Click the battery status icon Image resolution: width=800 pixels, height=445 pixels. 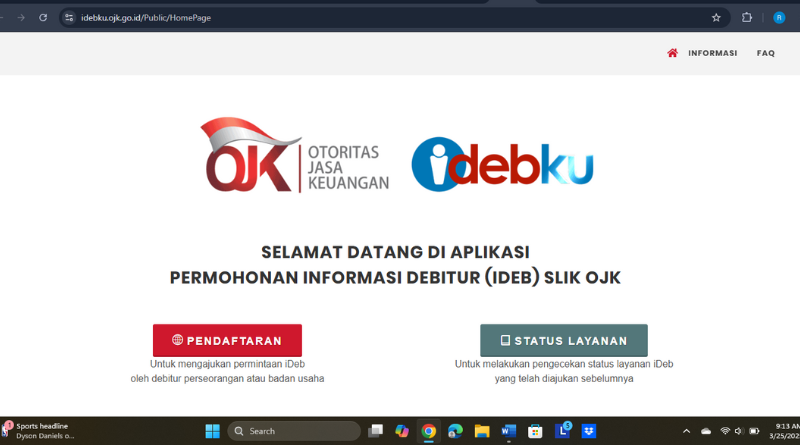tap(754, 431)
